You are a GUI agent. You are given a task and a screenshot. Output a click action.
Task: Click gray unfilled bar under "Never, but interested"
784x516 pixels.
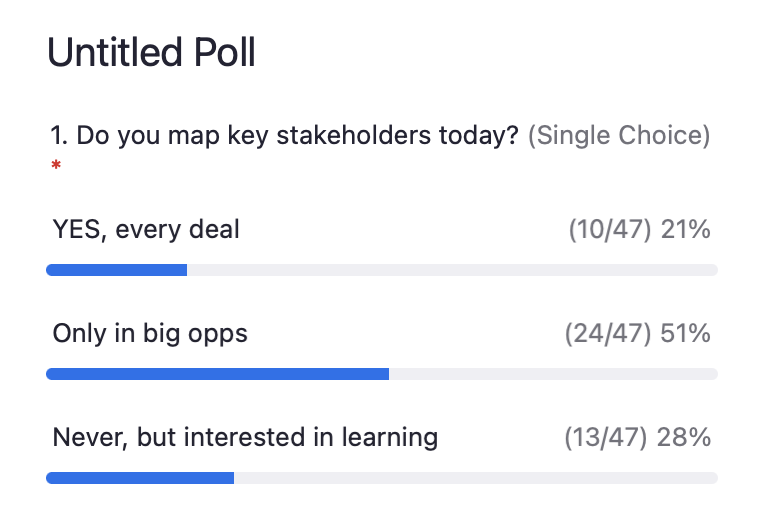476,478
